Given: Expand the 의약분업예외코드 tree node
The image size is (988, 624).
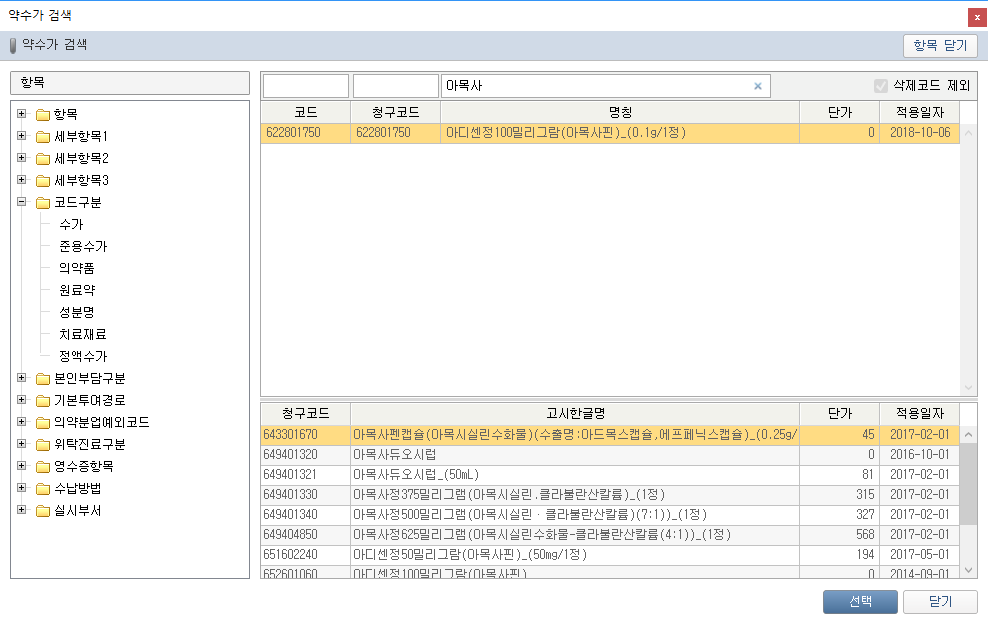Looking at the screenshot, I should (x=21, y=422).
